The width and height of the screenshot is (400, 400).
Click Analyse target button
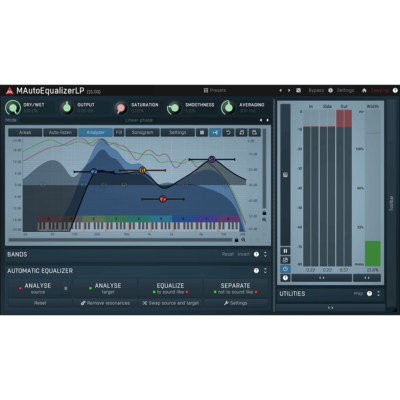(x=105, y=288)
